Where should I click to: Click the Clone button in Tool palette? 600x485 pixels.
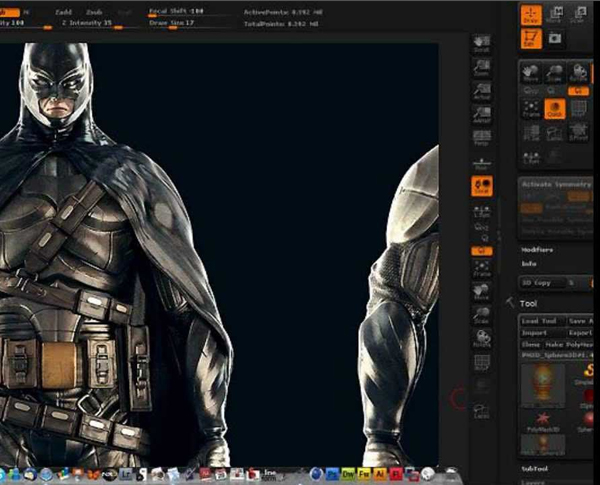pos(530,345)
